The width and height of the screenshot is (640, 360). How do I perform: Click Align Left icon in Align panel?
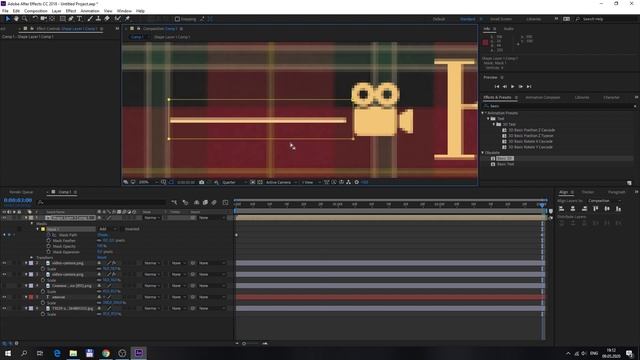click(562, 209)
